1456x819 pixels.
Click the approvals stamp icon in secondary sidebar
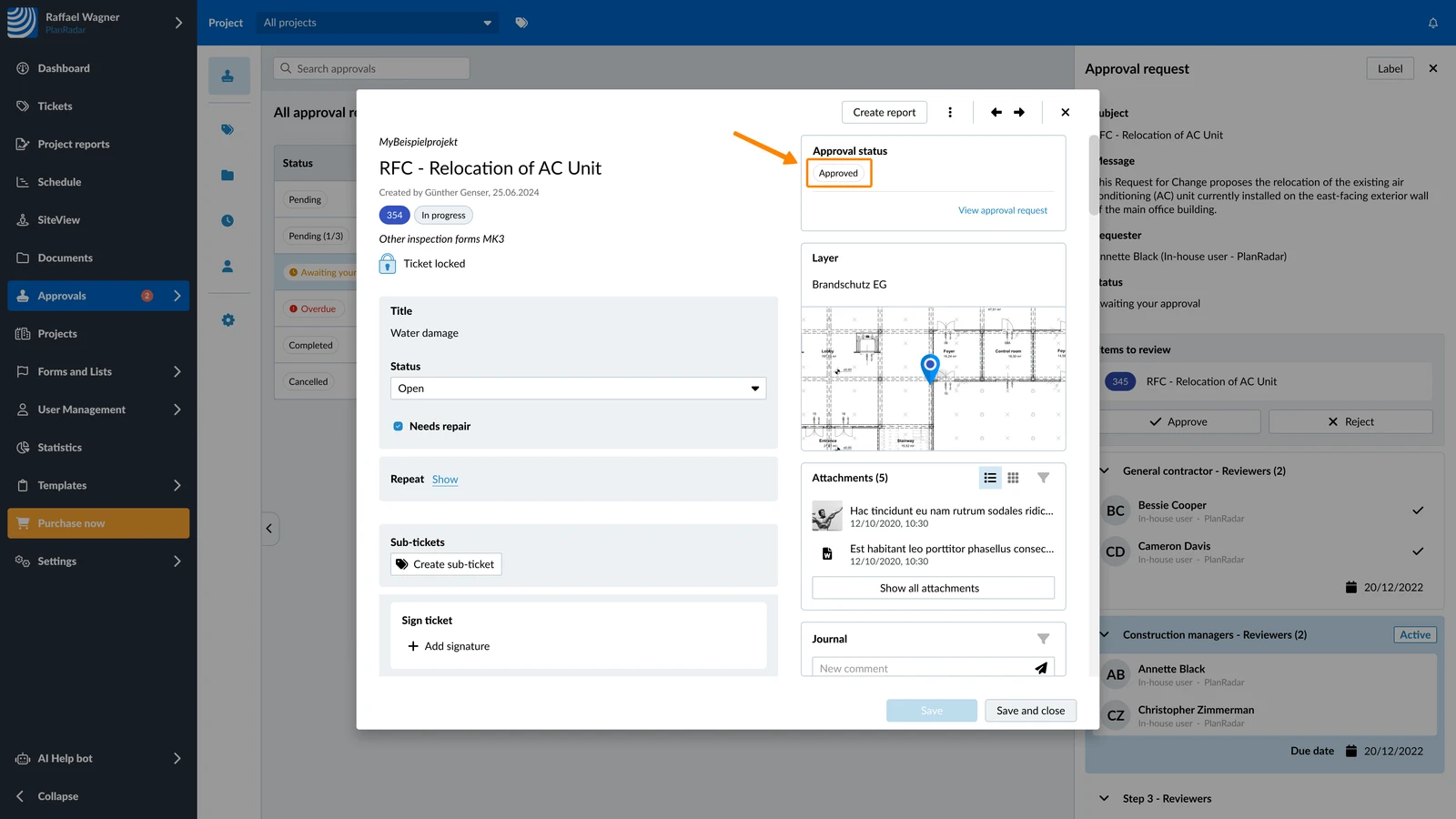point(228,76)
